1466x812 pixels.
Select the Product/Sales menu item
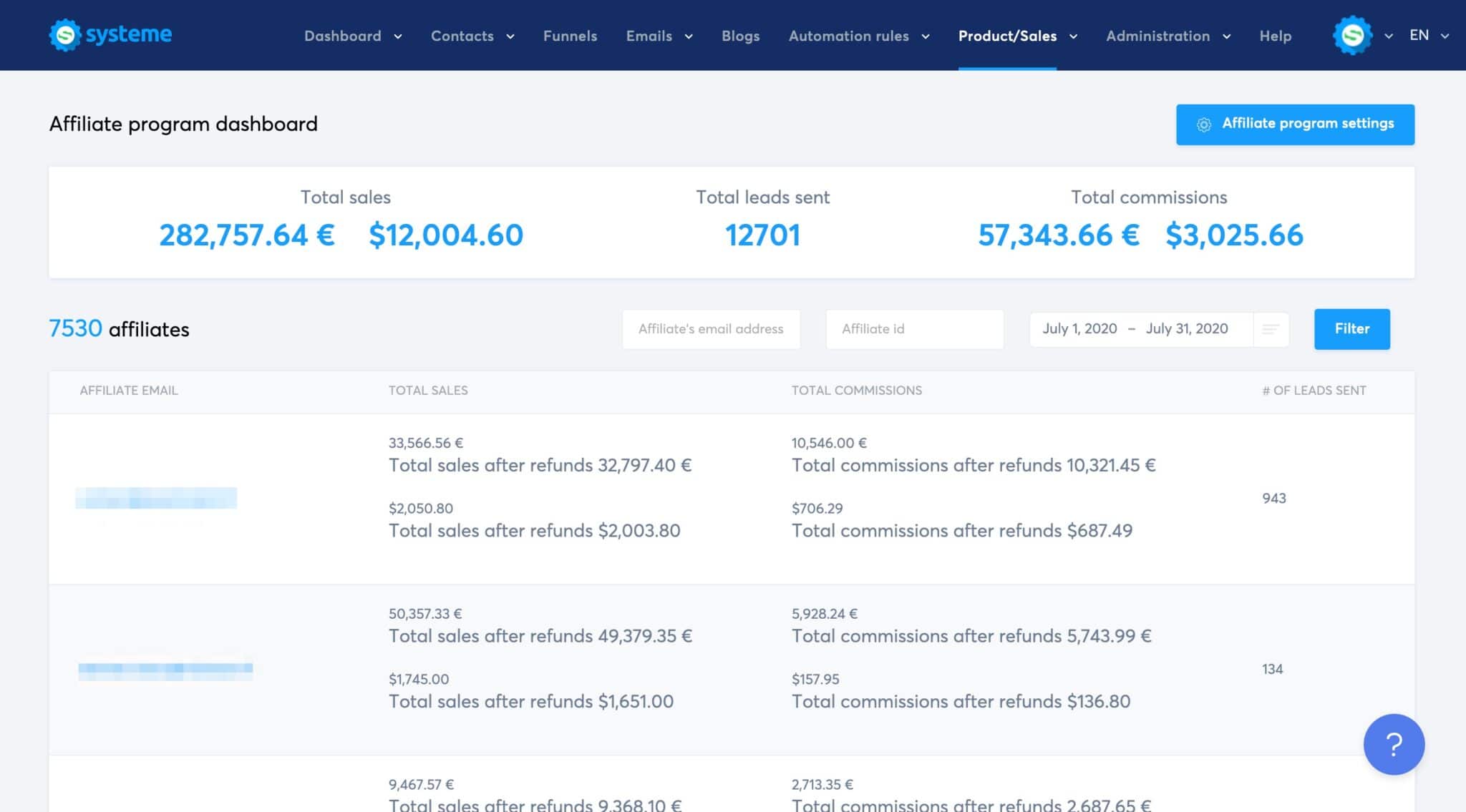coord(1007,36)
